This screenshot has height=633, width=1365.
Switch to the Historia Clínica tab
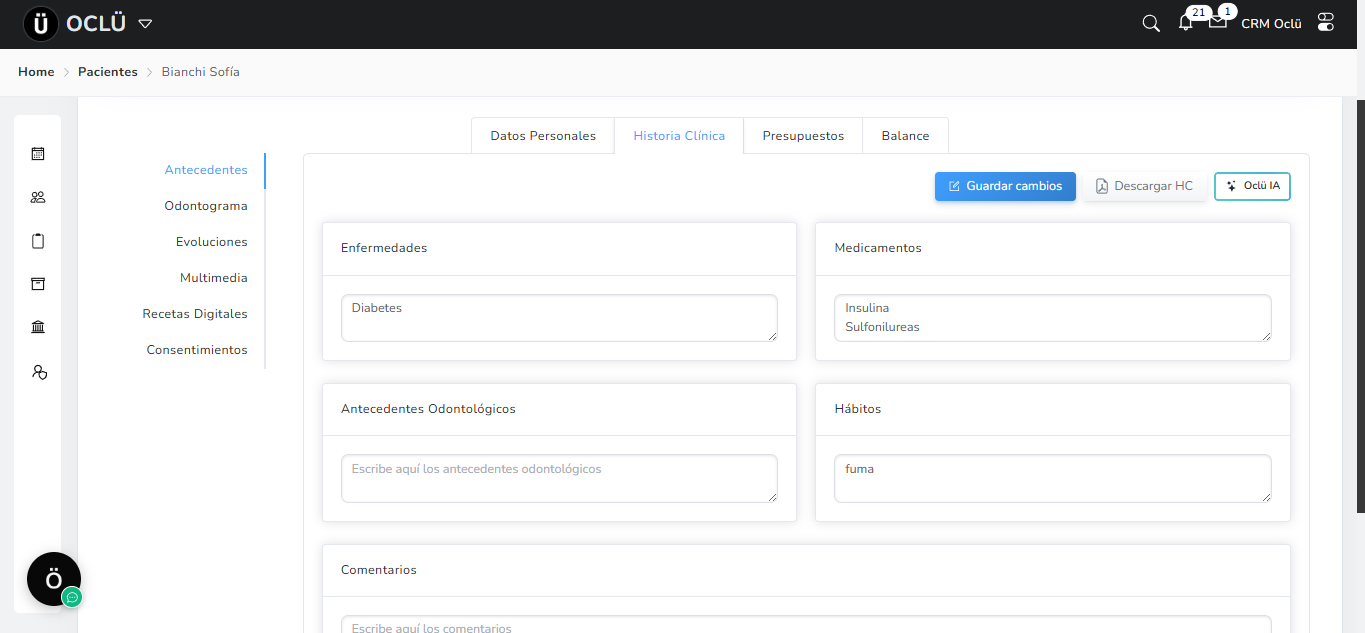tap(679, 136)
